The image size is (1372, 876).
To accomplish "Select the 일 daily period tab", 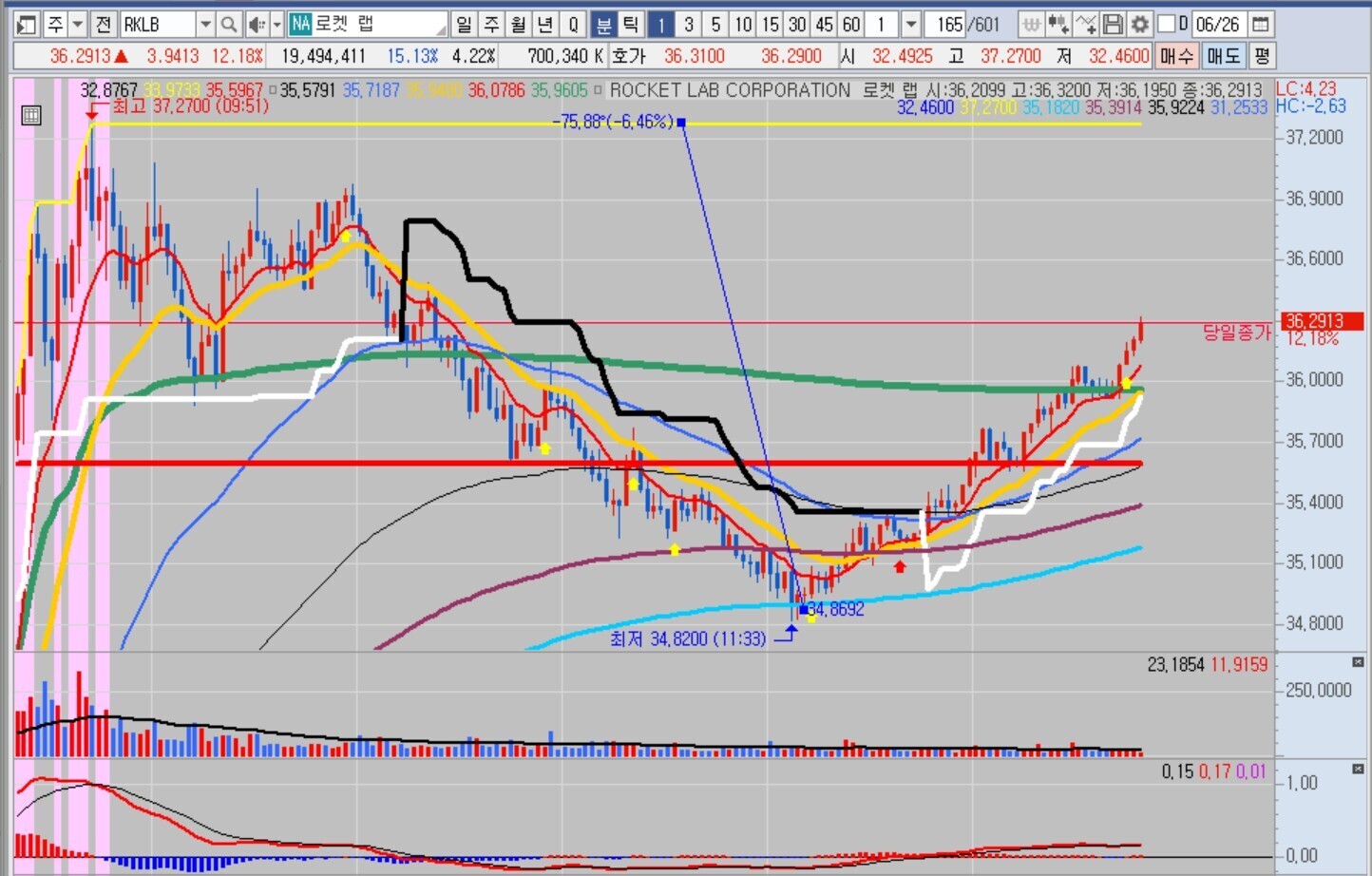I will pos(464,25).
